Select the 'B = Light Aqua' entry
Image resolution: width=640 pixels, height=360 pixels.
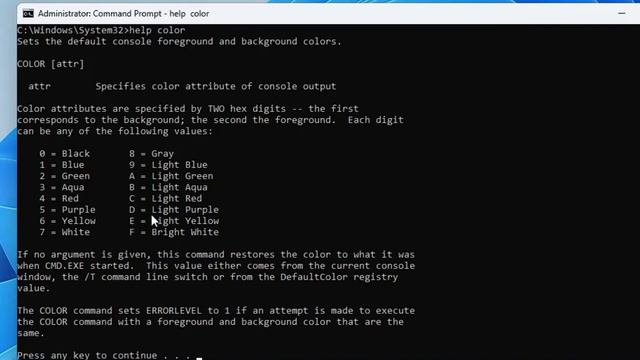tap(168, 187)
